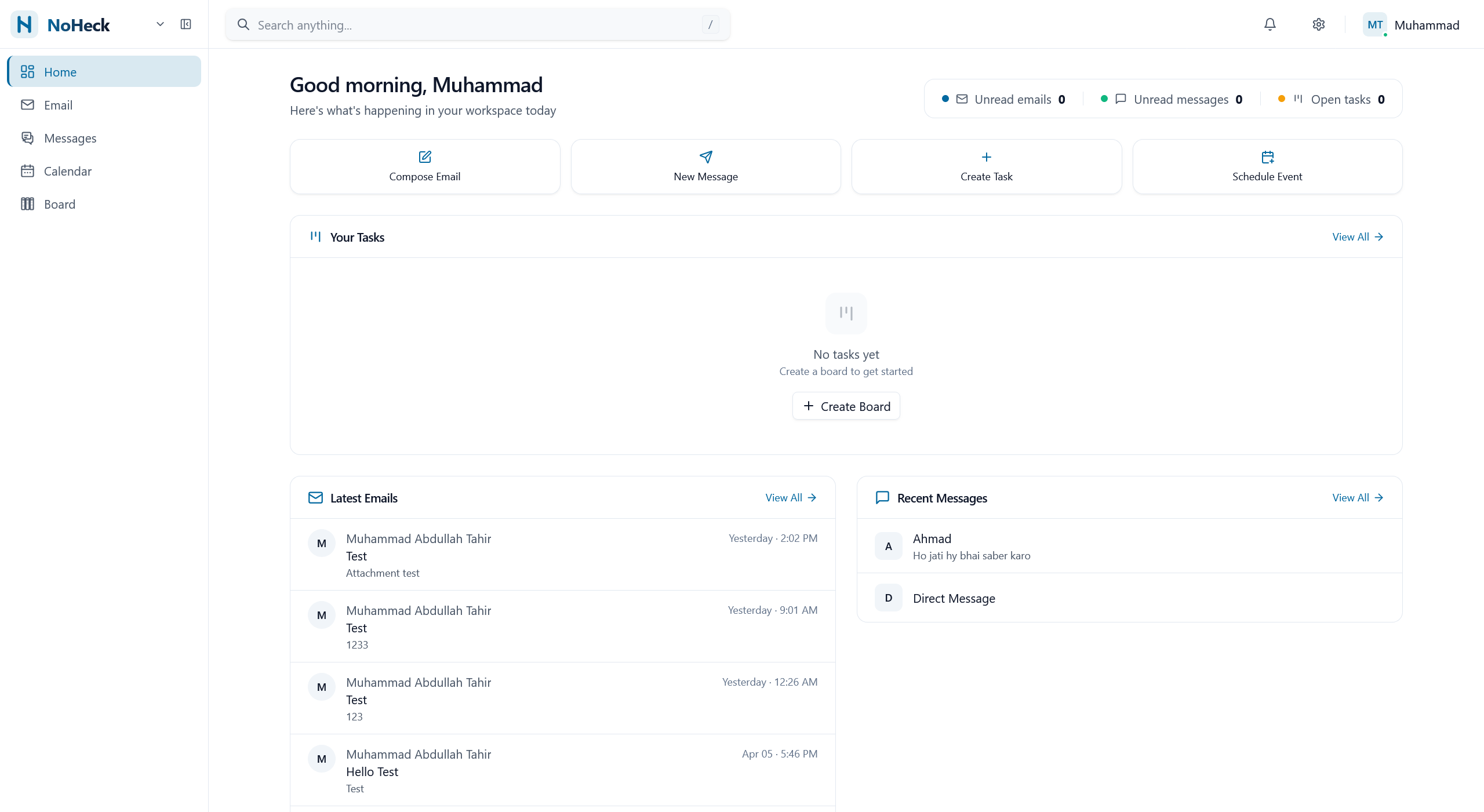Collapse sidebar with the panel icon
This screenshot has width=1484, height=812.
(x=185, y=24)
